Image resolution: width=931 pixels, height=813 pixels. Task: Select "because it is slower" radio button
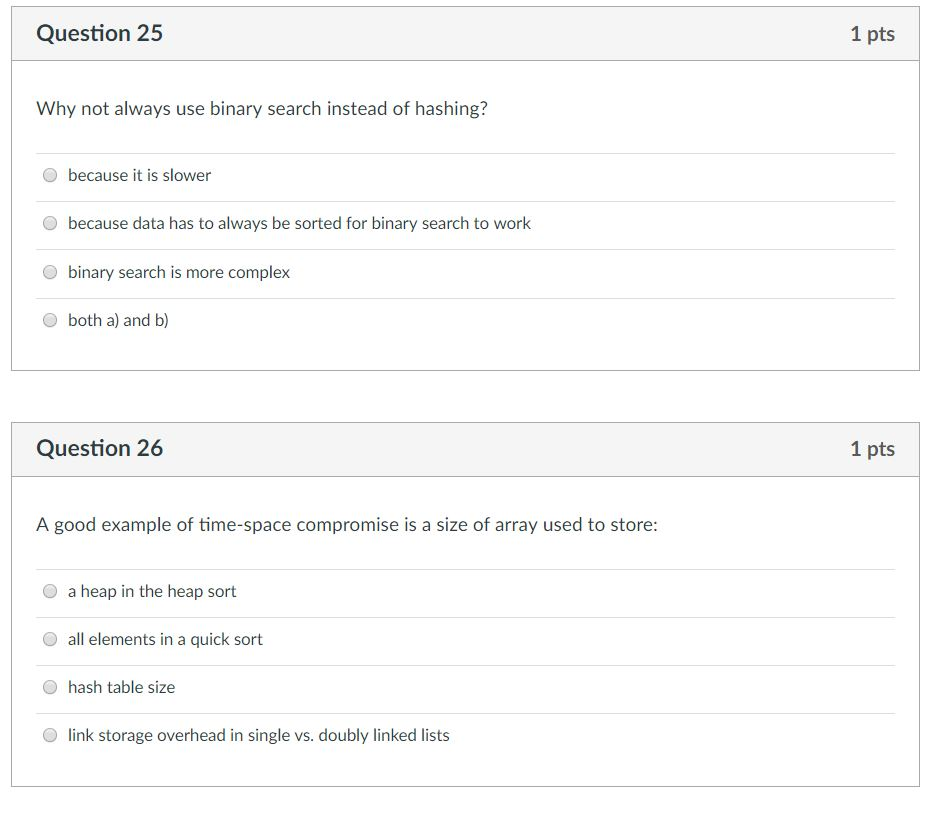coord(50,174)
